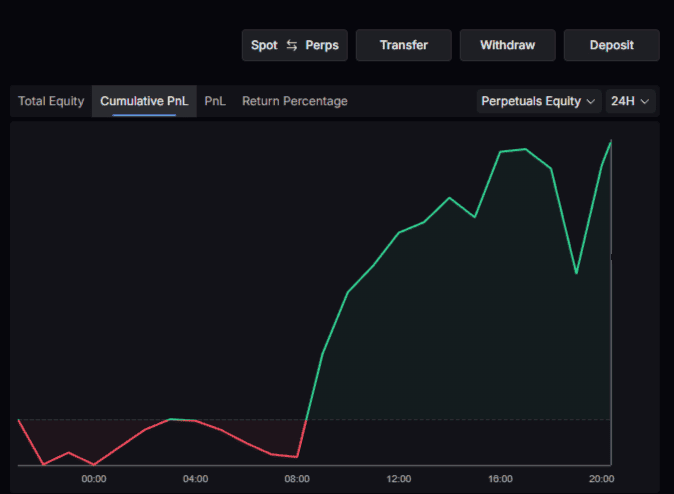This screenshot has width=674, height=494.
Task: Open the PnL tab
Action: (215, 101)
